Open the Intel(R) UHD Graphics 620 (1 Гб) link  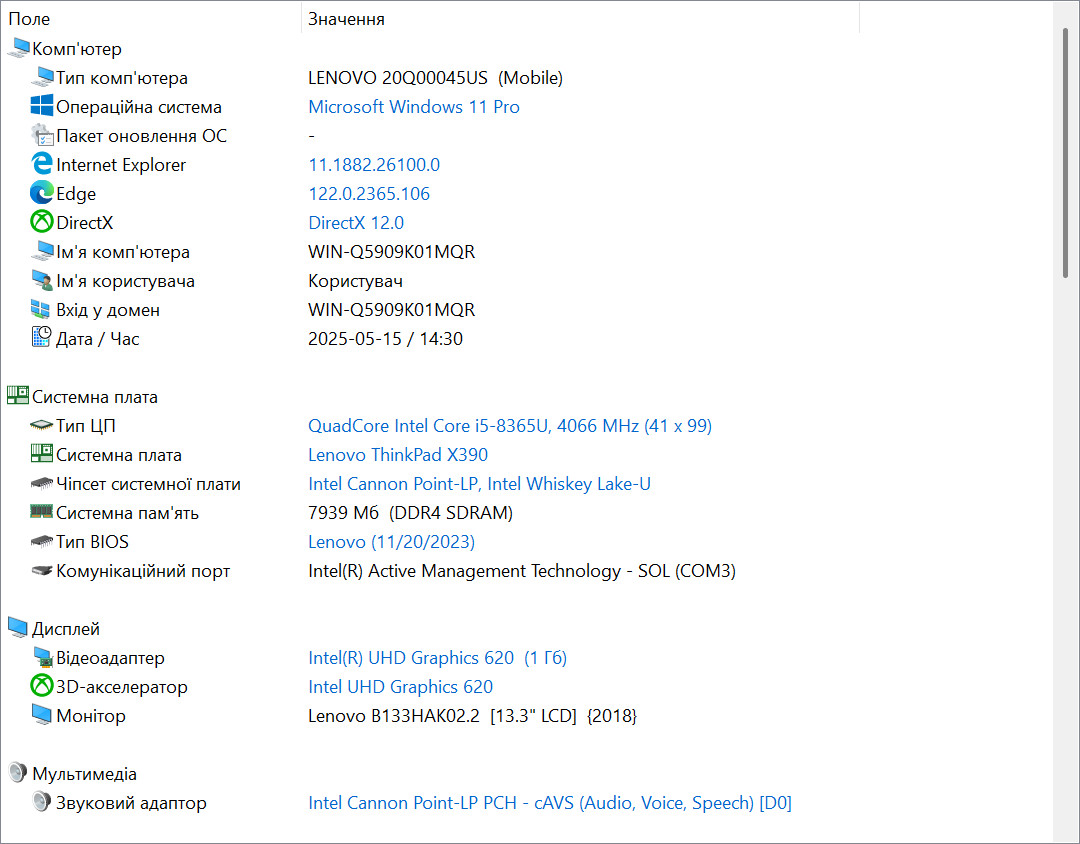point(437,658)
